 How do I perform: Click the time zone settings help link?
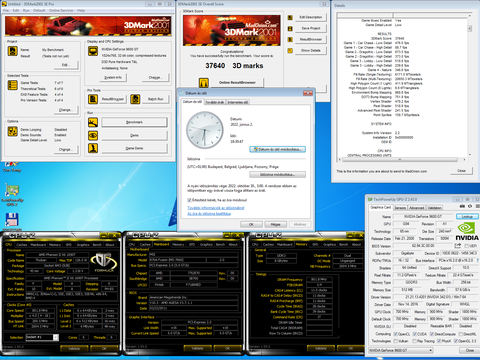pyautogui.click(x=209, y=214)
